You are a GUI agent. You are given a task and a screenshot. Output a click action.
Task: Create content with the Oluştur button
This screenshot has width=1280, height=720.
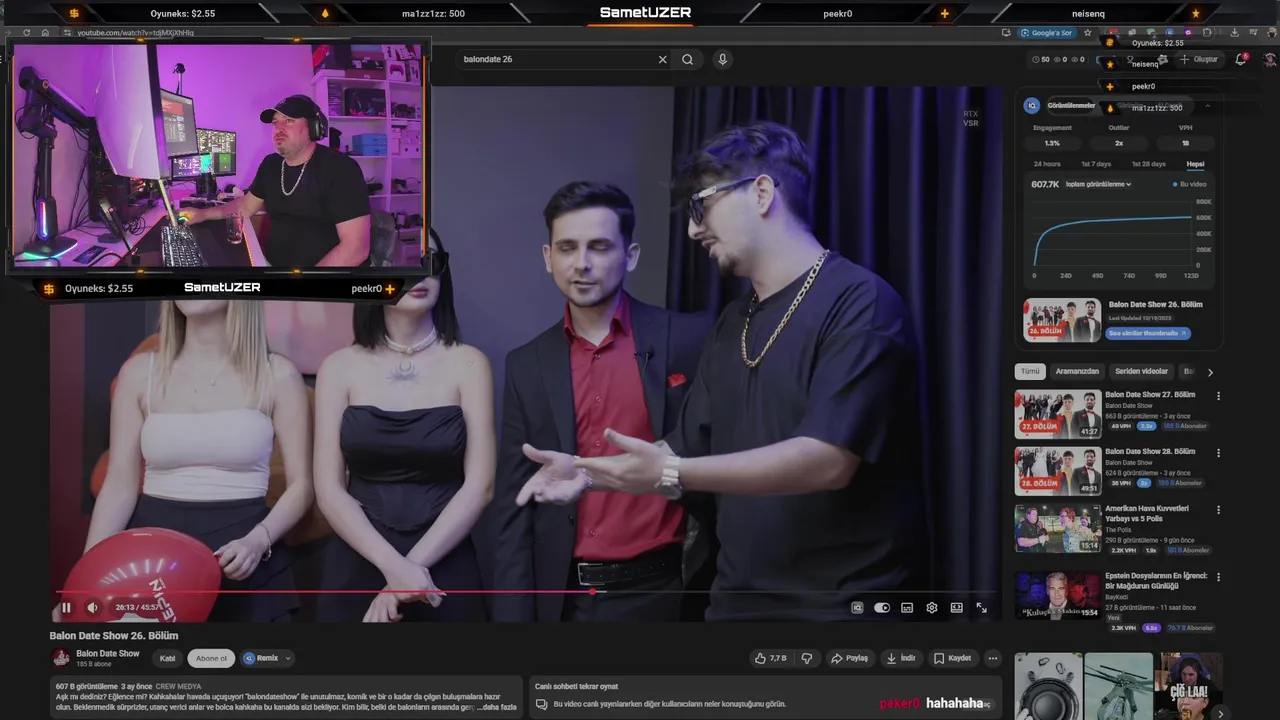pos(1199,59)
